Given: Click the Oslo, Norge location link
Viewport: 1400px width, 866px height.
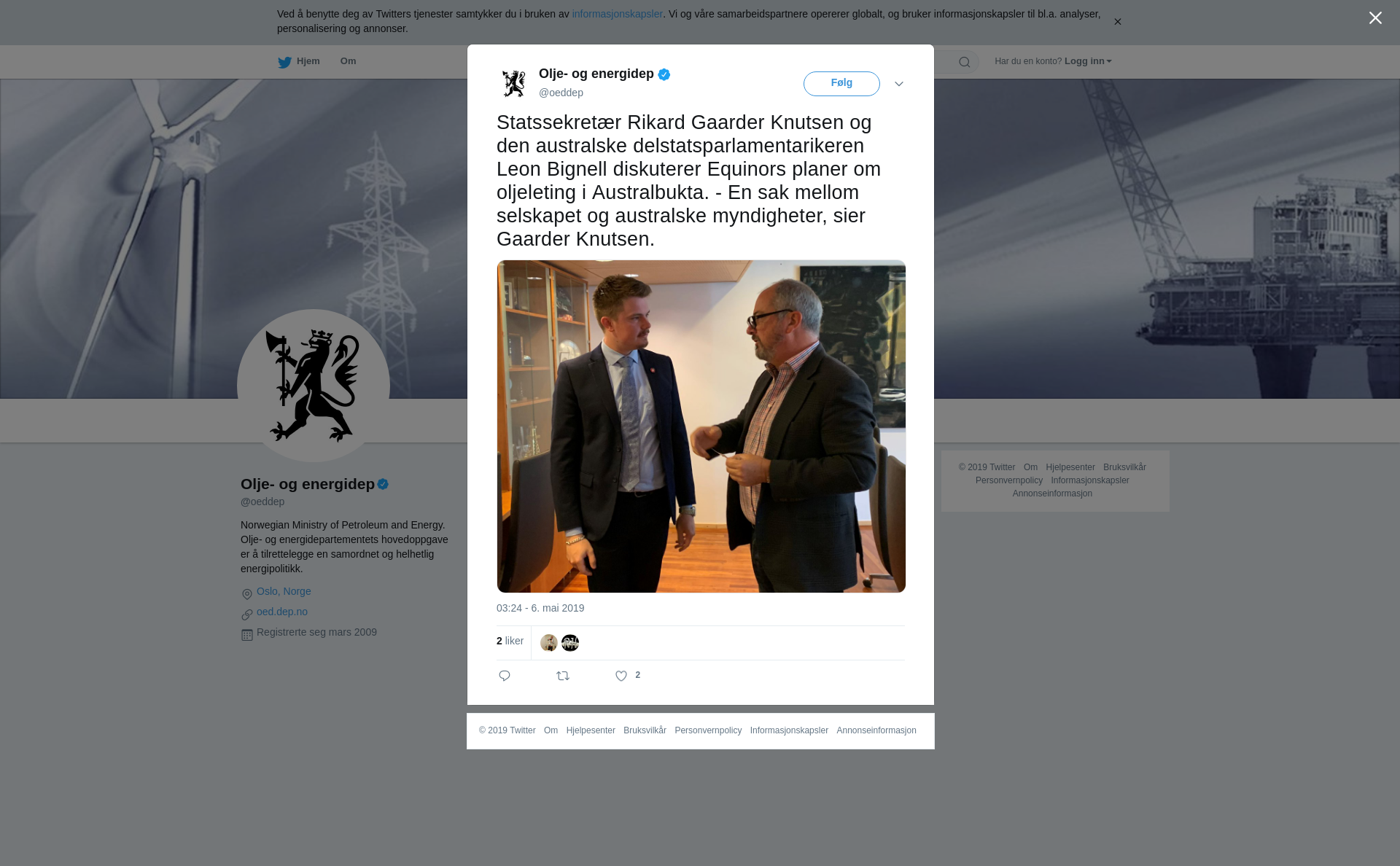Looking at the screenshot, I should 284,591.
